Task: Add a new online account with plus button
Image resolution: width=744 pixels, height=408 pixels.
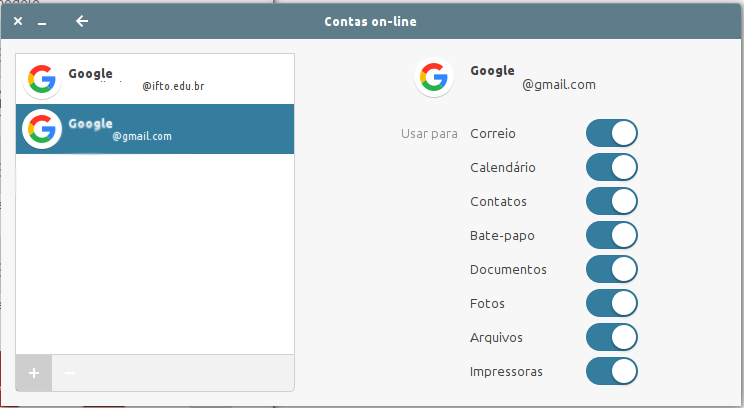Action: point(34,373)
